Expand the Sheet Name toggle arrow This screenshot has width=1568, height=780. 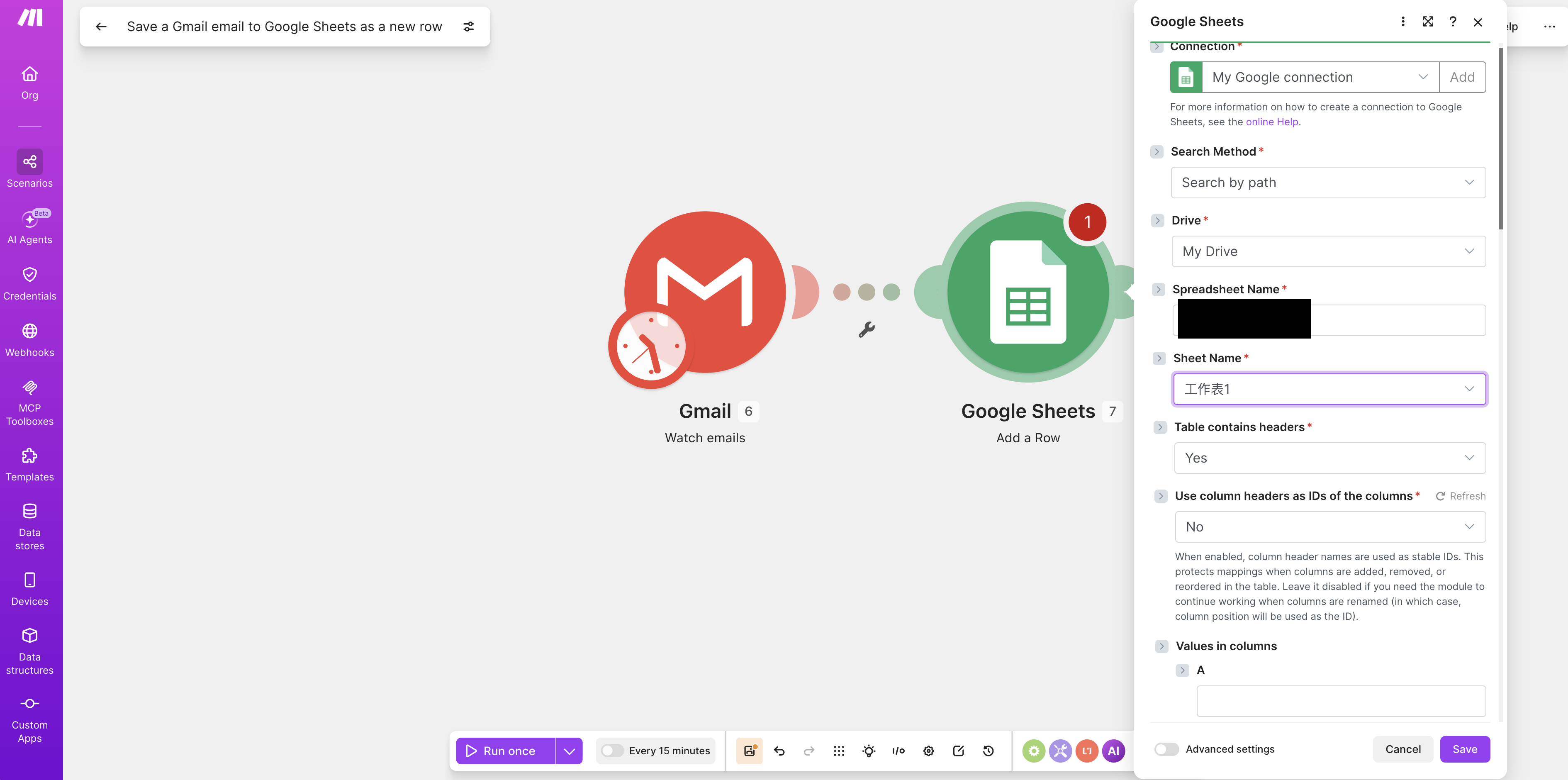coord(1159,358)
